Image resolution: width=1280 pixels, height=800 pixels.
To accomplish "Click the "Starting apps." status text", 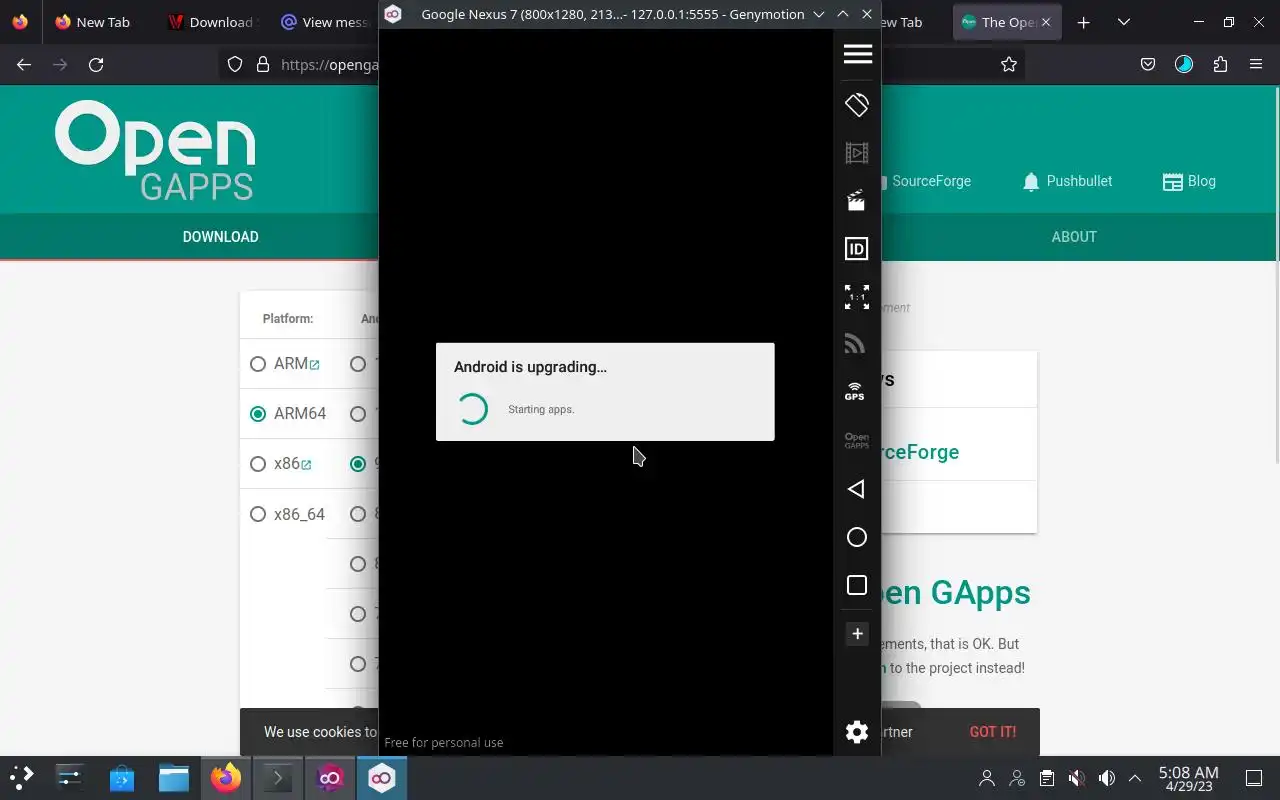I will click(541, 409).
